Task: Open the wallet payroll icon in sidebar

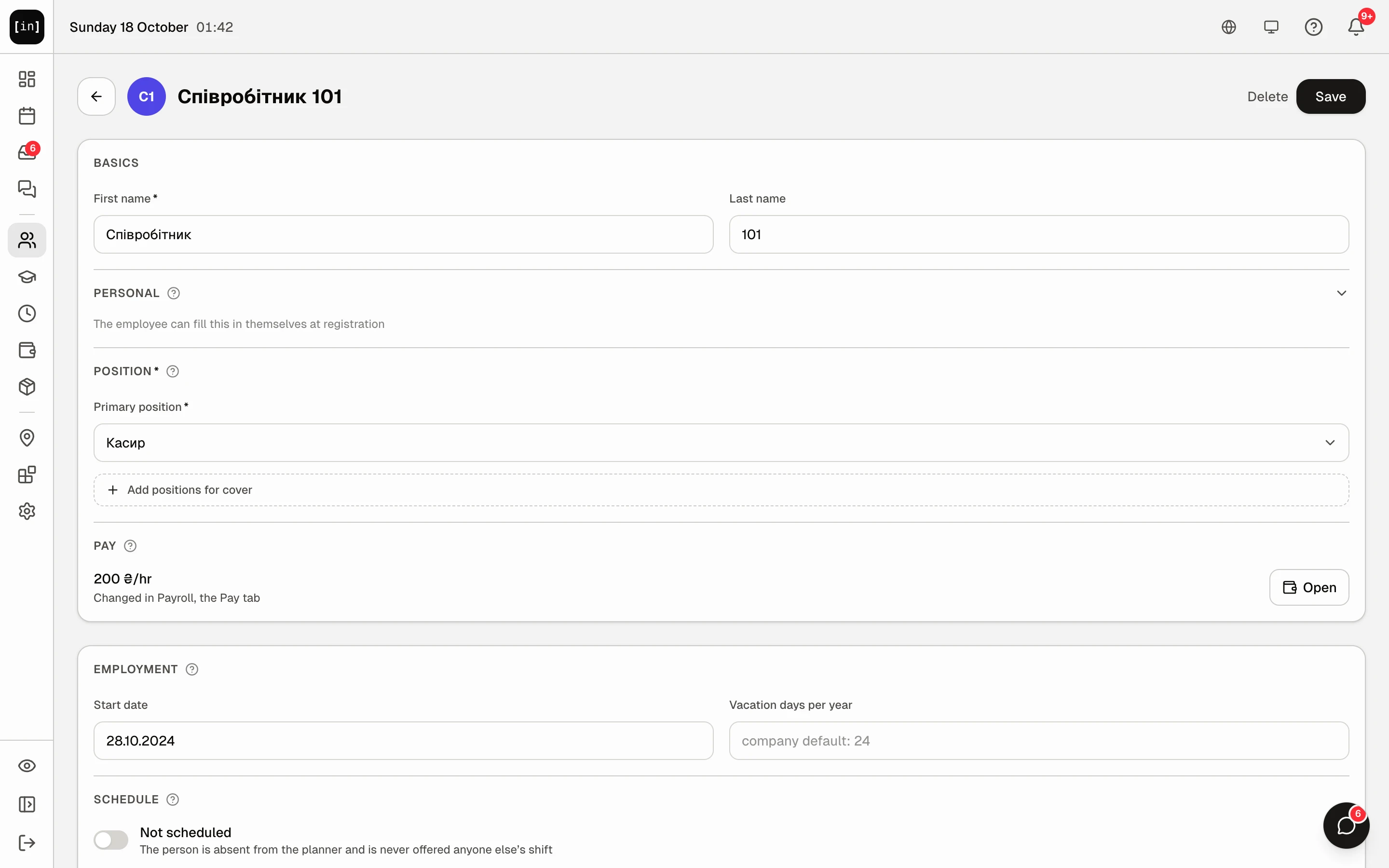Action: click(27, 350)
